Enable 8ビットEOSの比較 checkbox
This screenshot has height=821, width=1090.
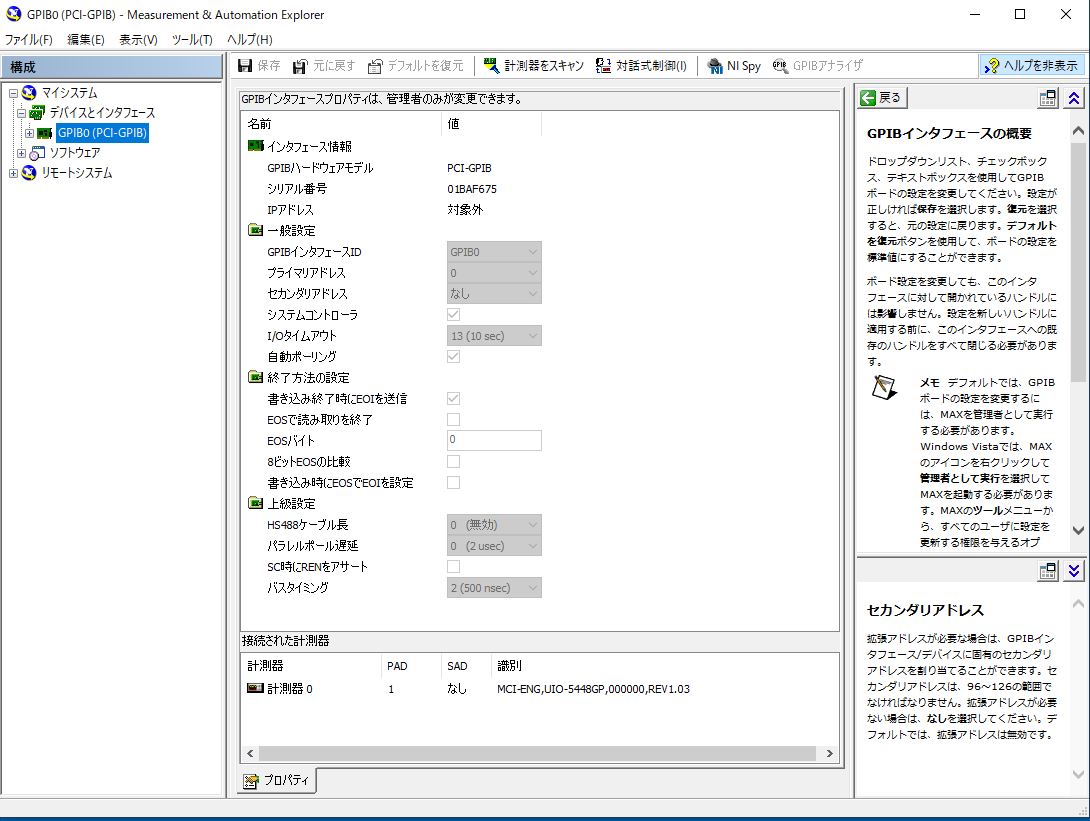[453, 462]
